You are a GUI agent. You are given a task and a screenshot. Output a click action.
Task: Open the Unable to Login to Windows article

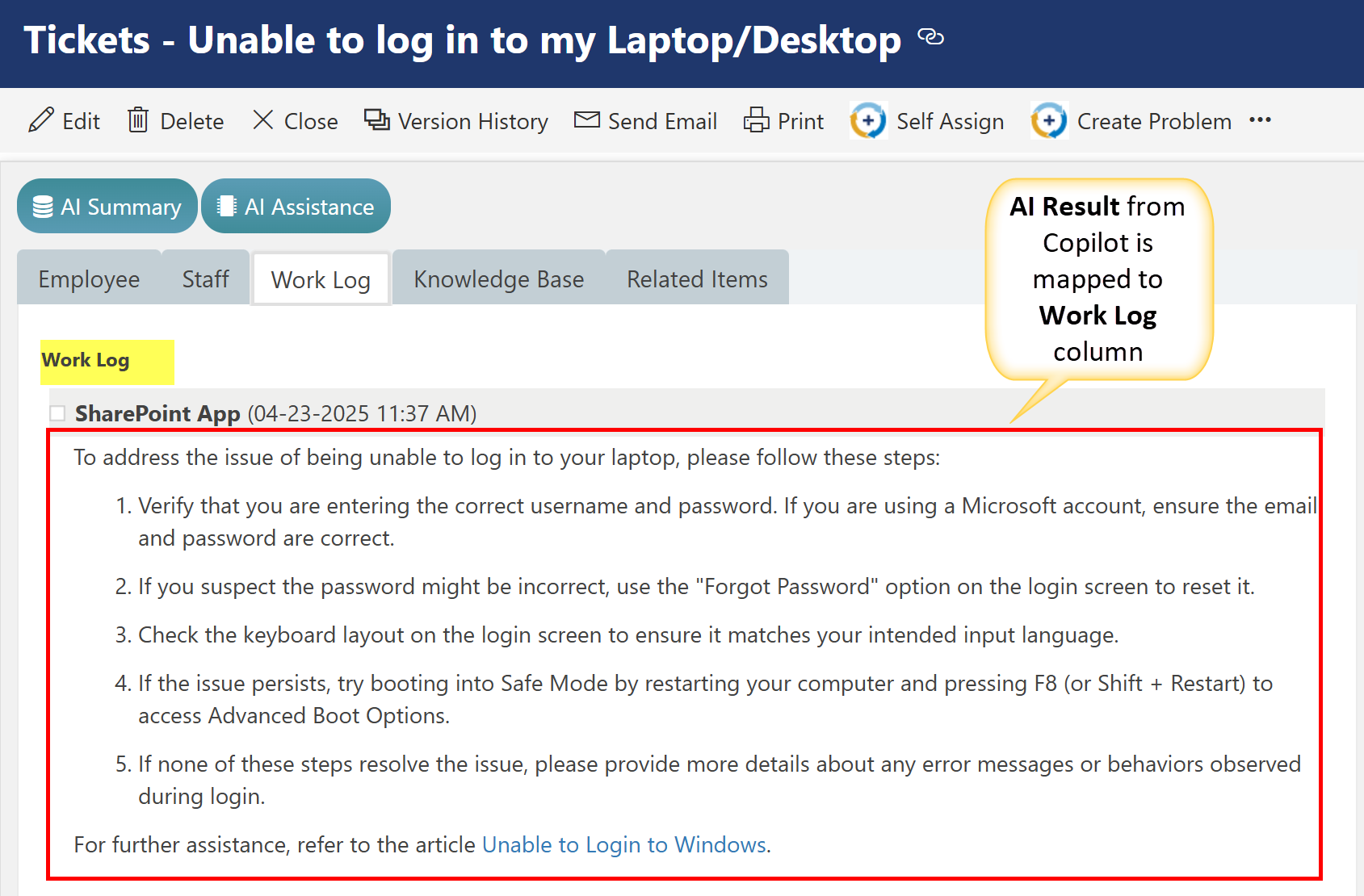click(624, 844)
